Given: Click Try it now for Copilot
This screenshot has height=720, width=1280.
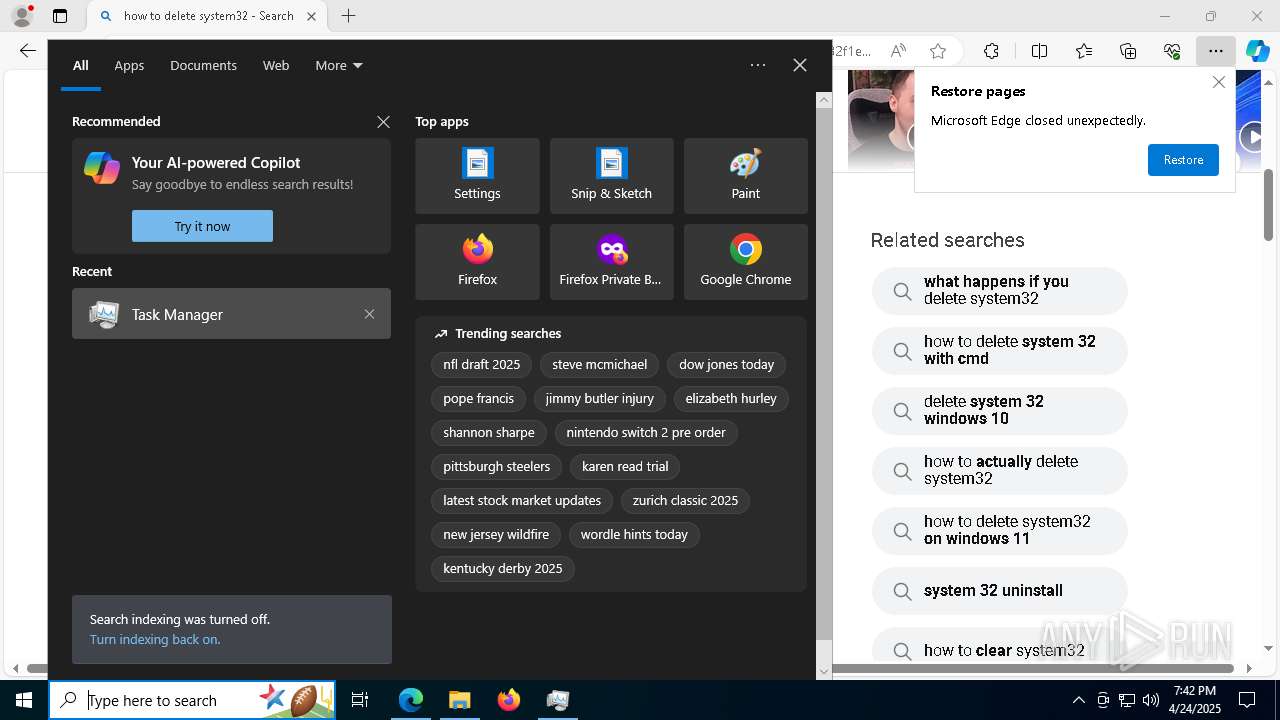Looking at the screenshot, I should 202,226.
